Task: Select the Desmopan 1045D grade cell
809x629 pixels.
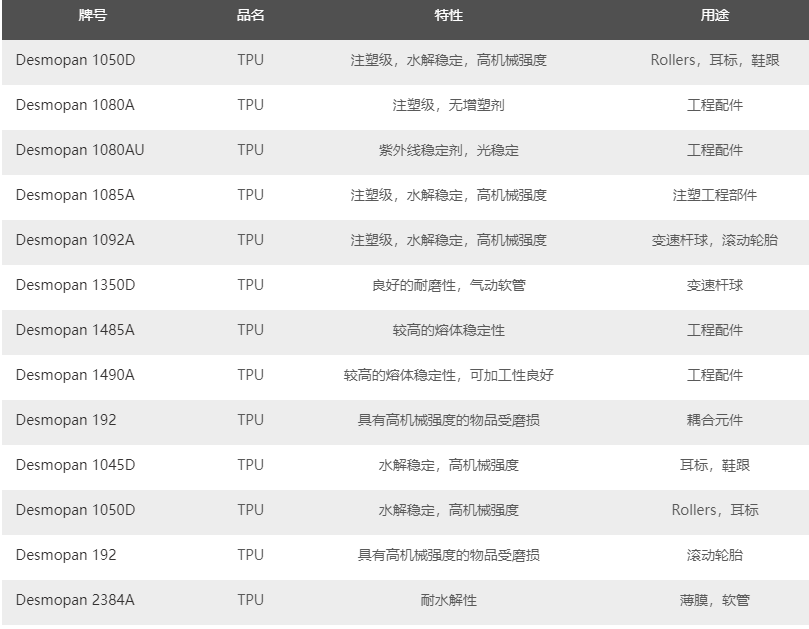Action: (75, 465)
